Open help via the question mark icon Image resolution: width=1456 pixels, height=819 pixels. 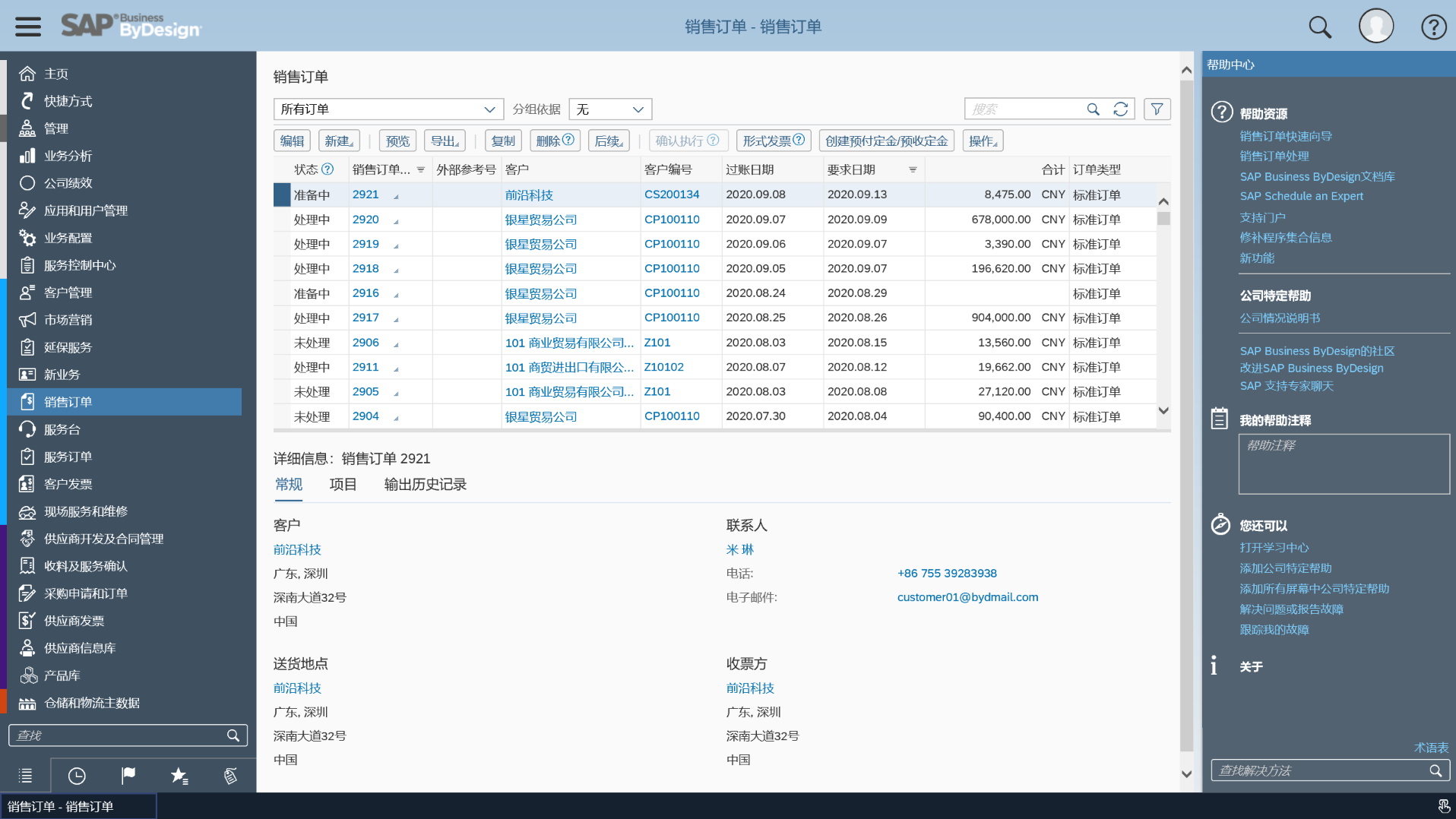[1433, 26]
